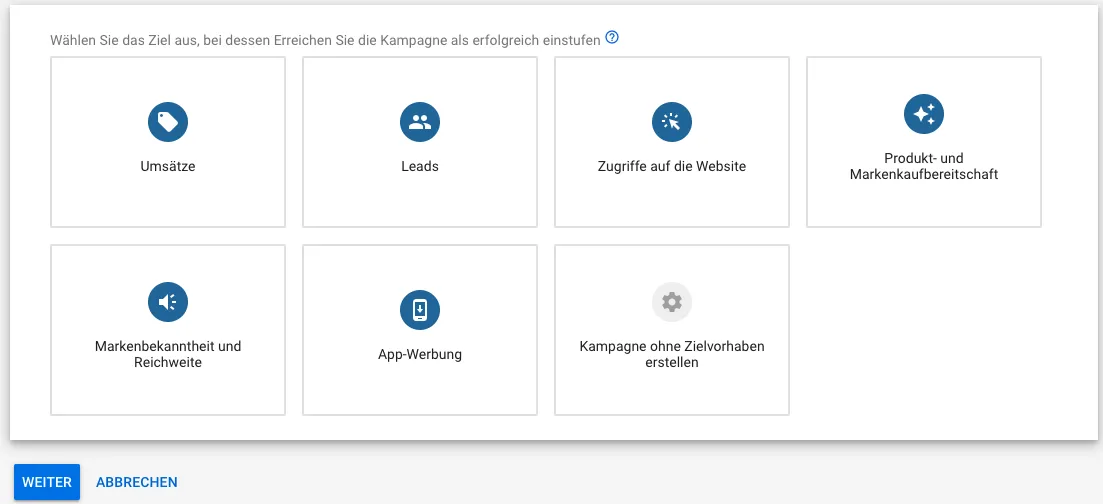Click the ABBRECHEN link
Image resolution: width=1103 pixels, height=504 pixels.
136,482
